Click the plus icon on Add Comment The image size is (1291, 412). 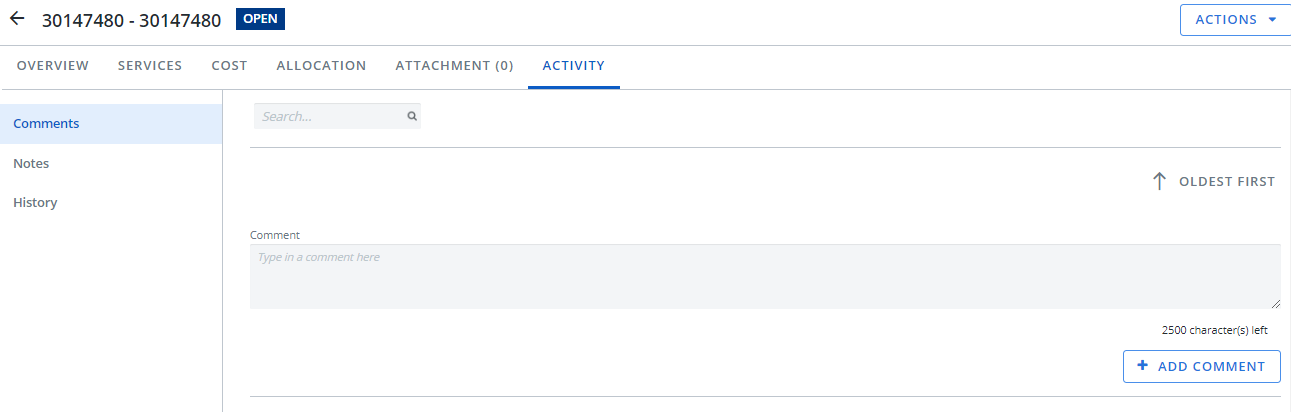click(x=1143, y=366)
